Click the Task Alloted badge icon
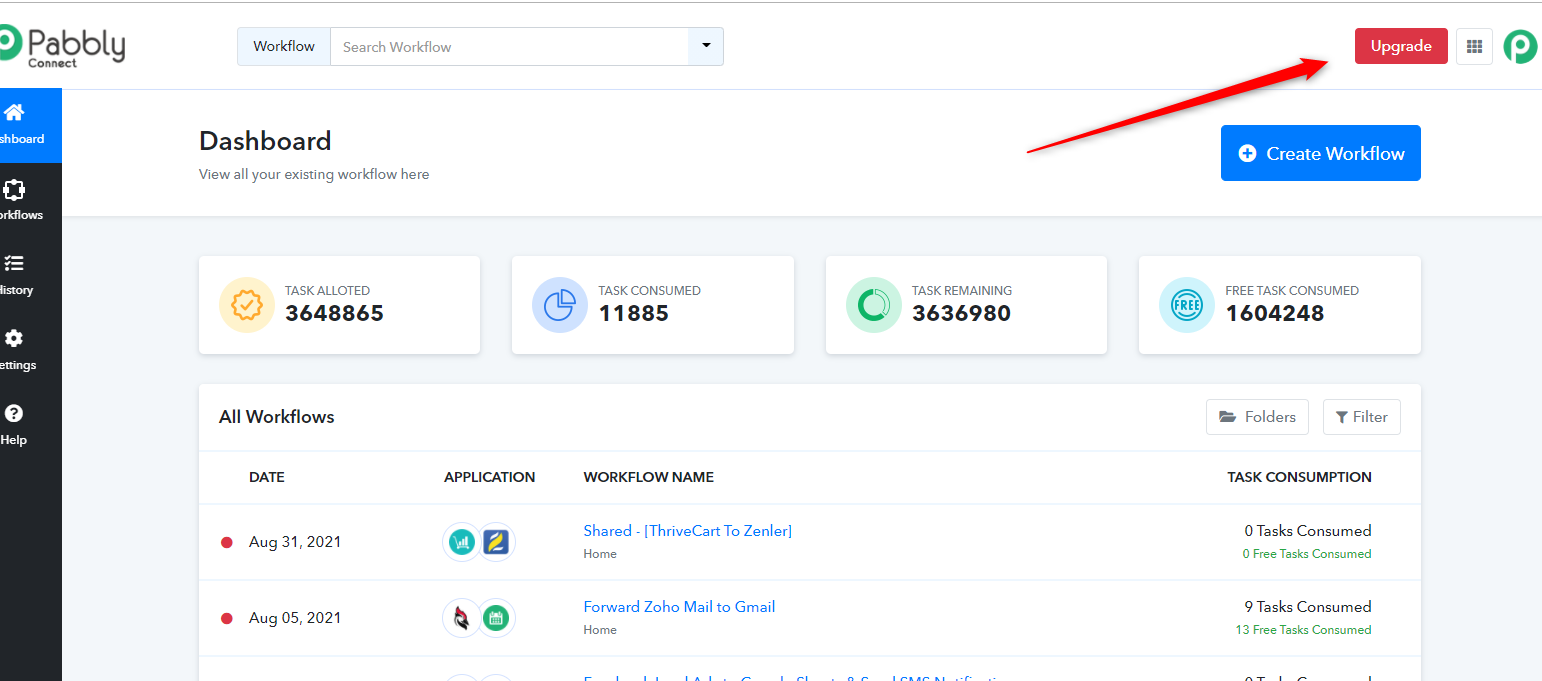The width and height of the screenshot is (1542, 681). pos(246,304)
